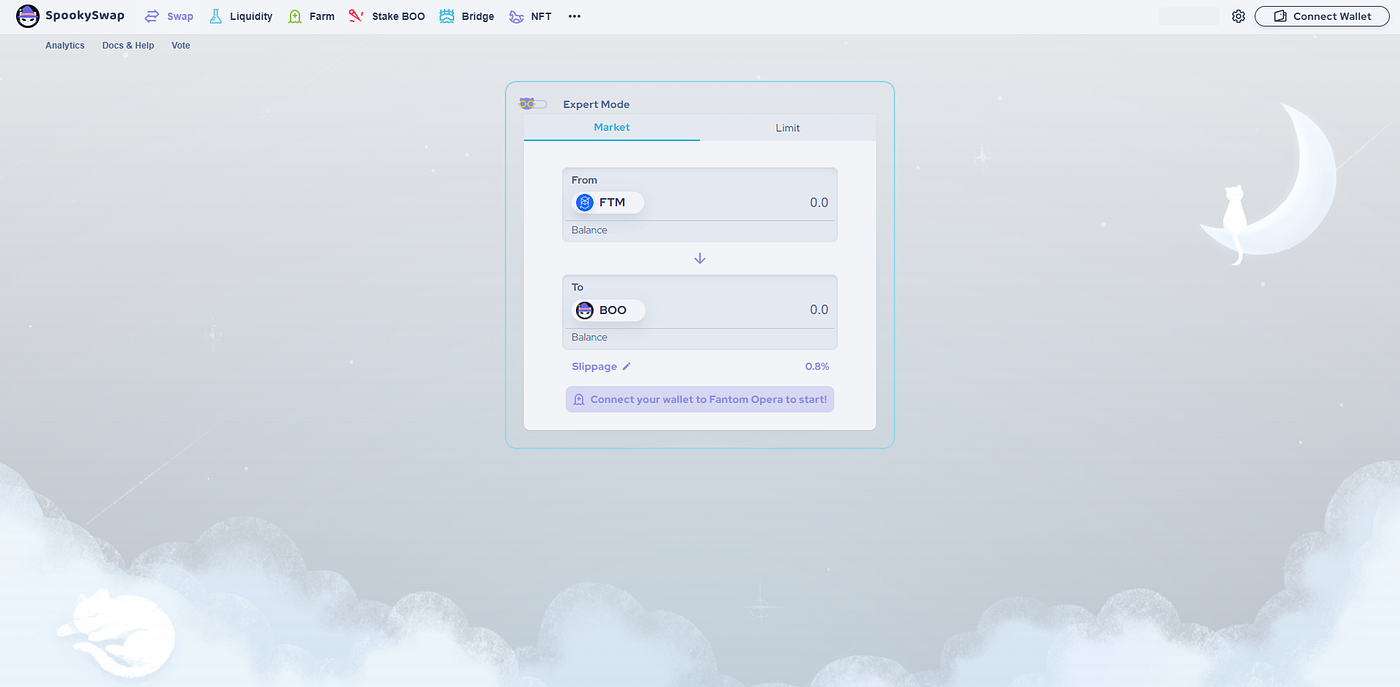Viewport: 1400px width, 687px height.
Task: Select the Market tab
Action: [x=612, y=127]
